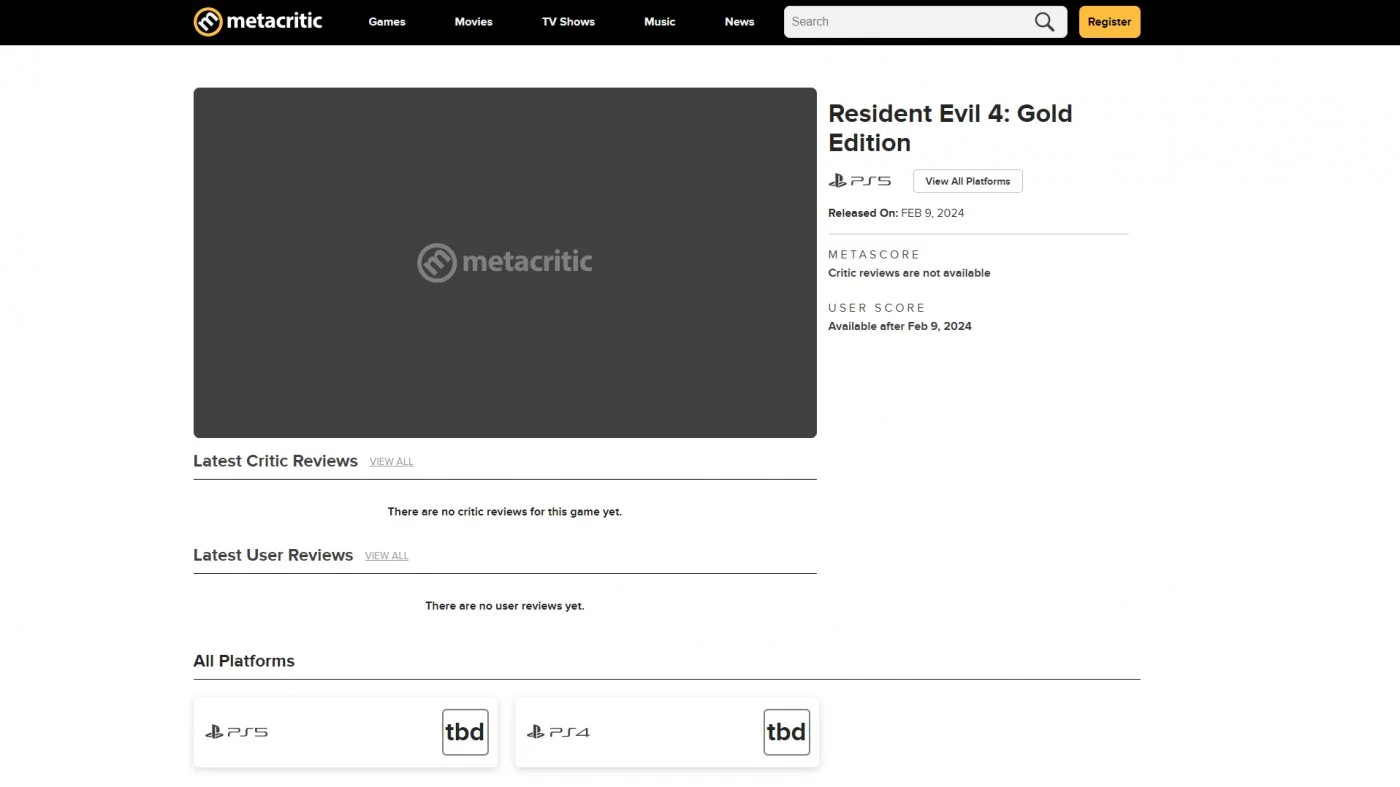Open View All link for Latest Critic Reviews
1400x787 pixels.
(391, 462)
